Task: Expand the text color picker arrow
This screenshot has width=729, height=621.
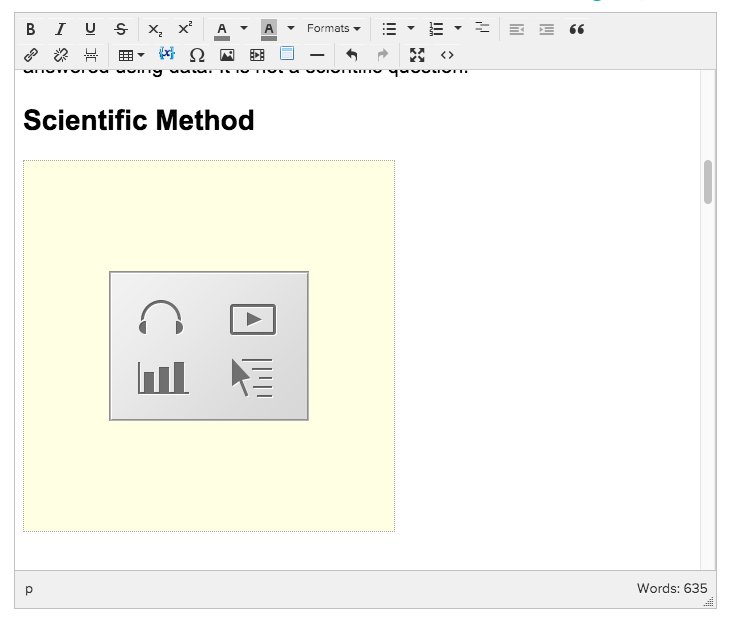Action: pos(244,29)
